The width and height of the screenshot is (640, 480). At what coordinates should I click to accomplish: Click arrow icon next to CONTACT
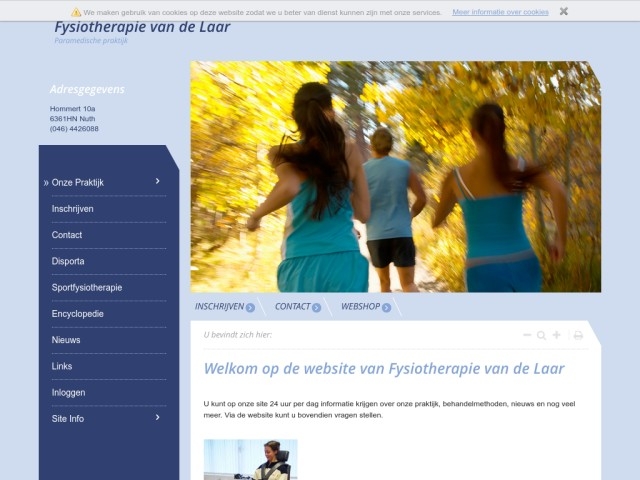[x=316, y=307]
